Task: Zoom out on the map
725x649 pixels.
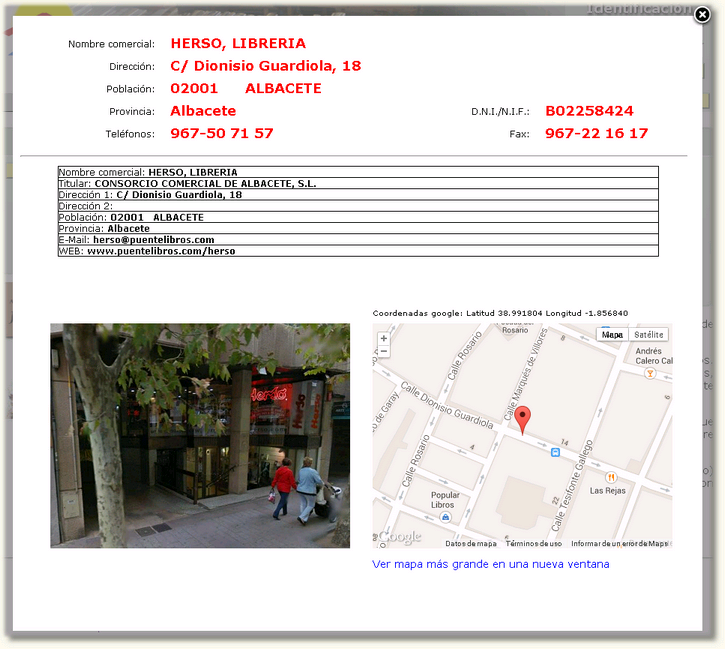Action: [x=383, y=352]
